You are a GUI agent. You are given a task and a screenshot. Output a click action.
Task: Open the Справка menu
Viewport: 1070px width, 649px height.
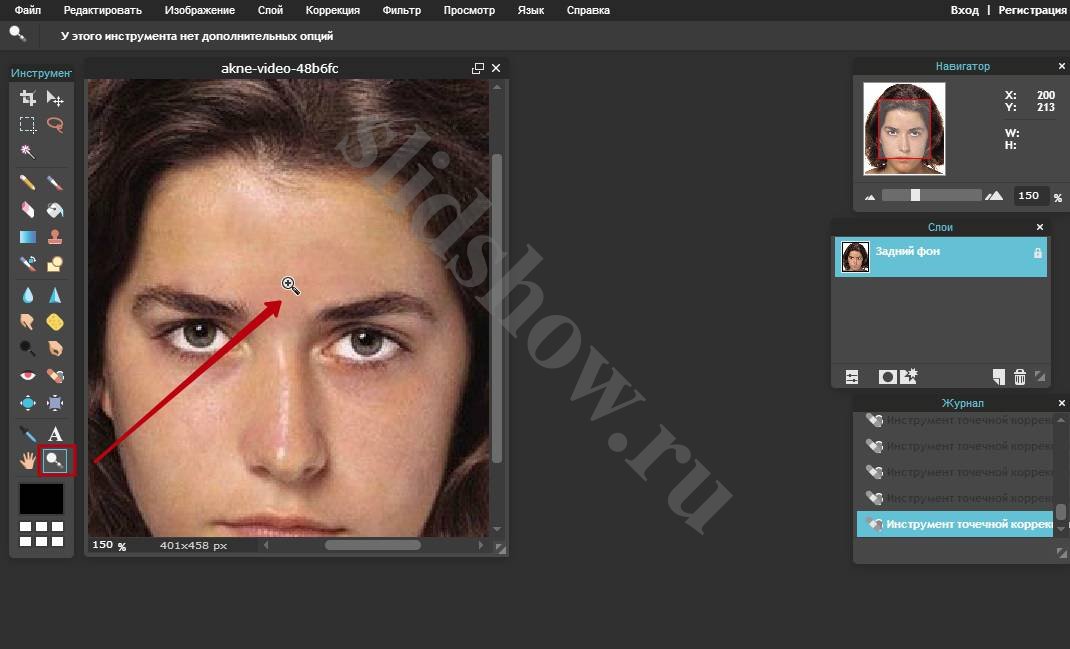588,10
